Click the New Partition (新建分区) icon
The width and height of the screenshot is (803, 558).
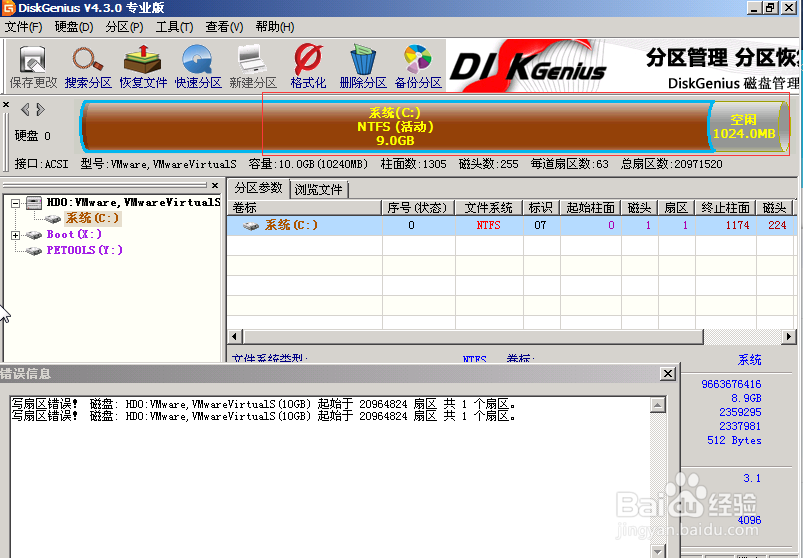pyautogui.click(x=252, y=67)
